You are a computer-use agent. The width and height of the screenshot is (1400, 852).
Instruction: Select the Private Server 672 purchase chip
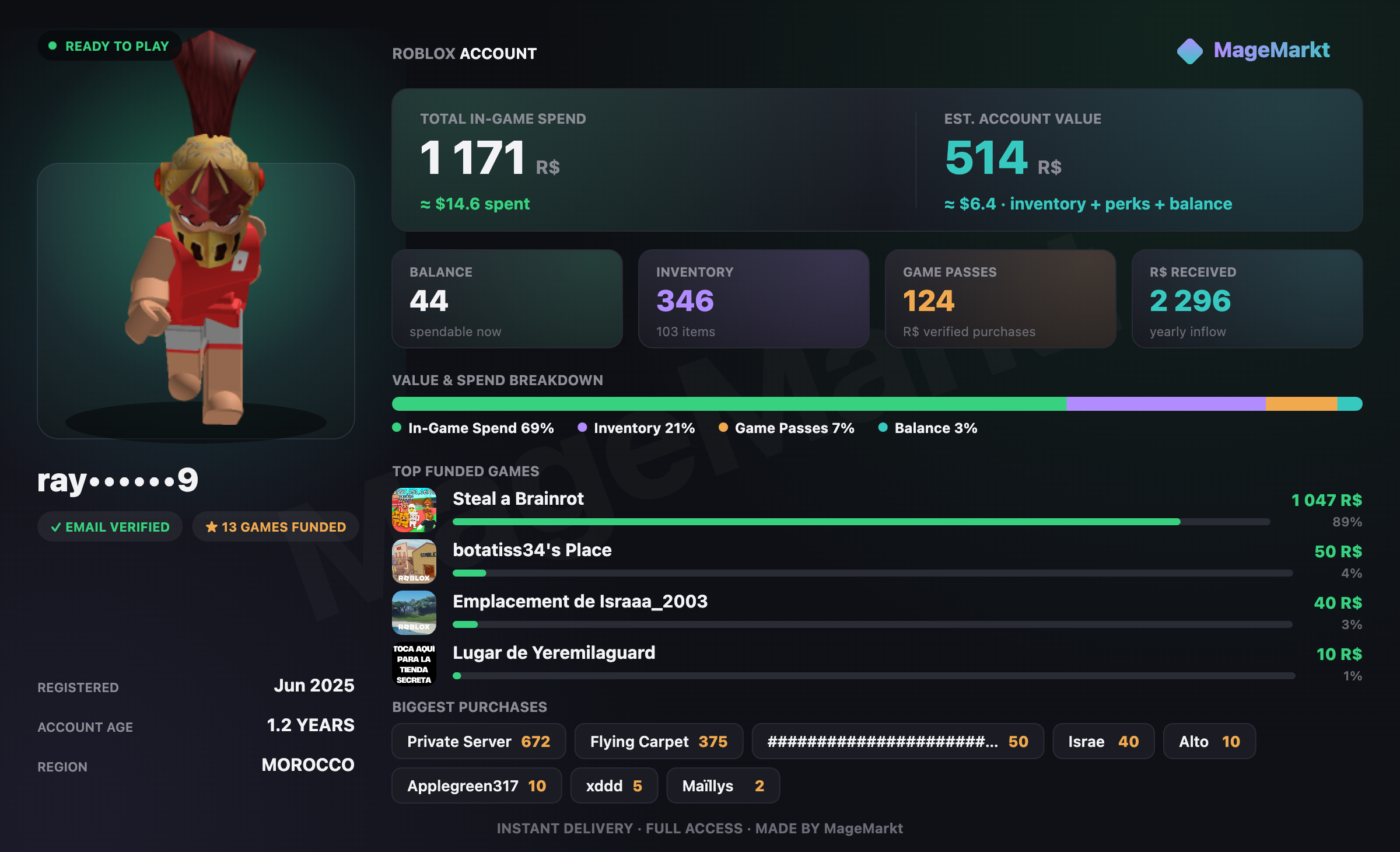click(x=479, y=741)
